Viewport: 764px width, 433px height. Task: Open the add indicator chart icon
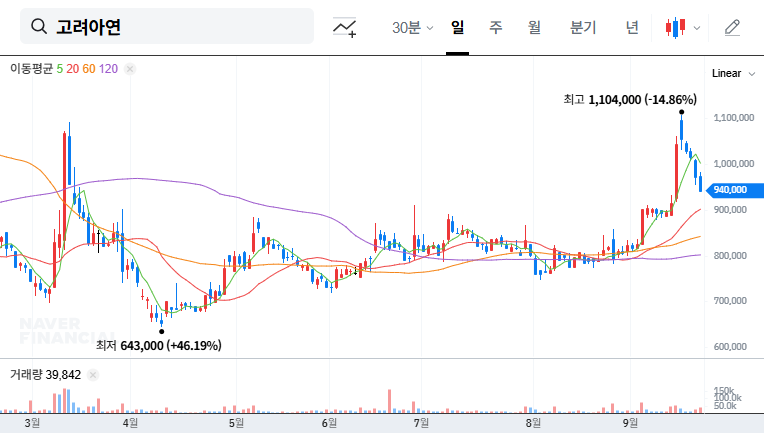(x=344, y=27)
